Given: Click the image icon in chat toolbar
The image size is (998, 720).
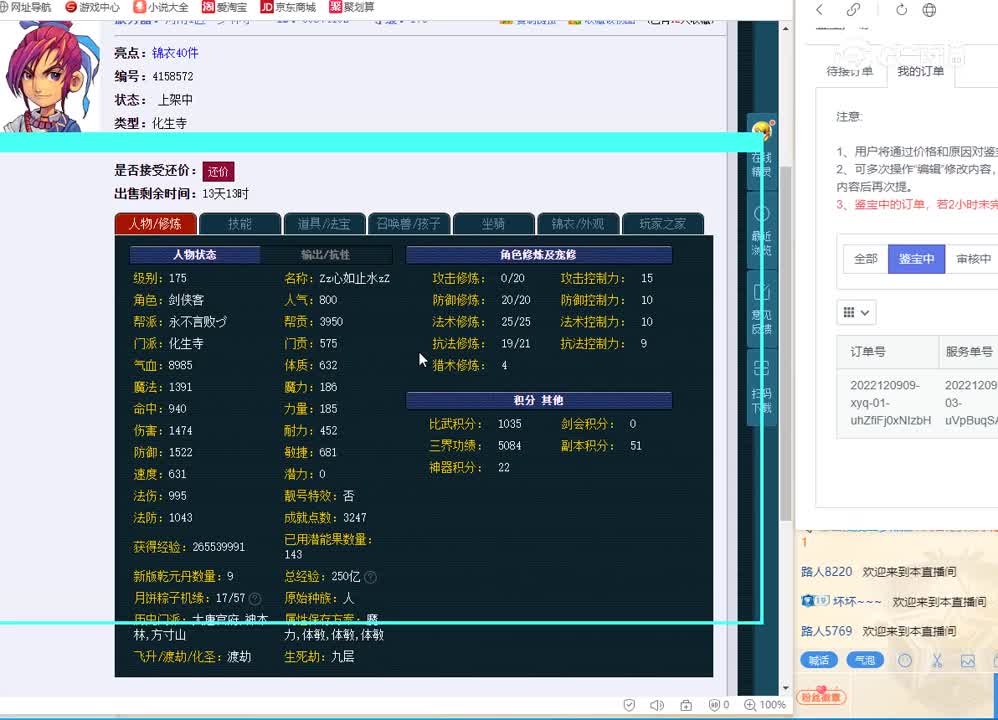Looking at the screenshot, I should [967, 661].
